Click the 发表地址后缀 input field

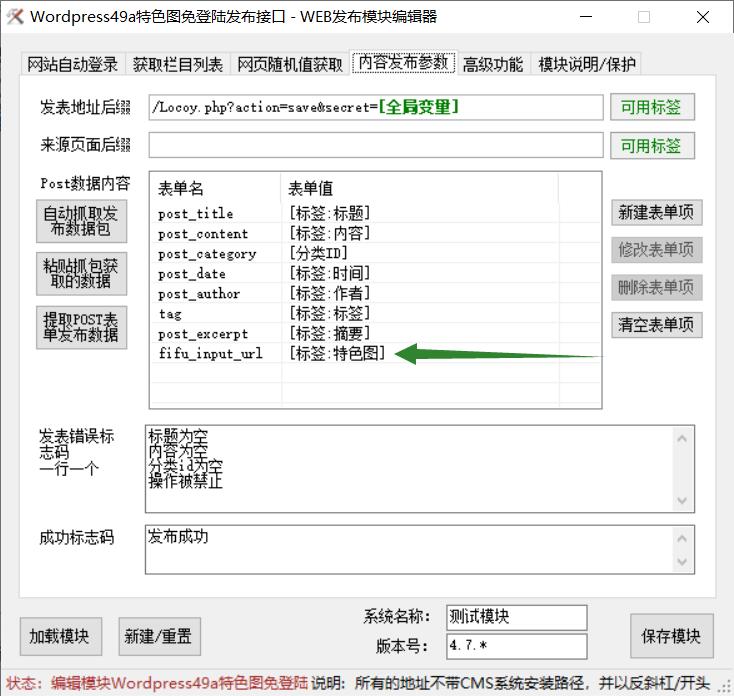point(376,107)
